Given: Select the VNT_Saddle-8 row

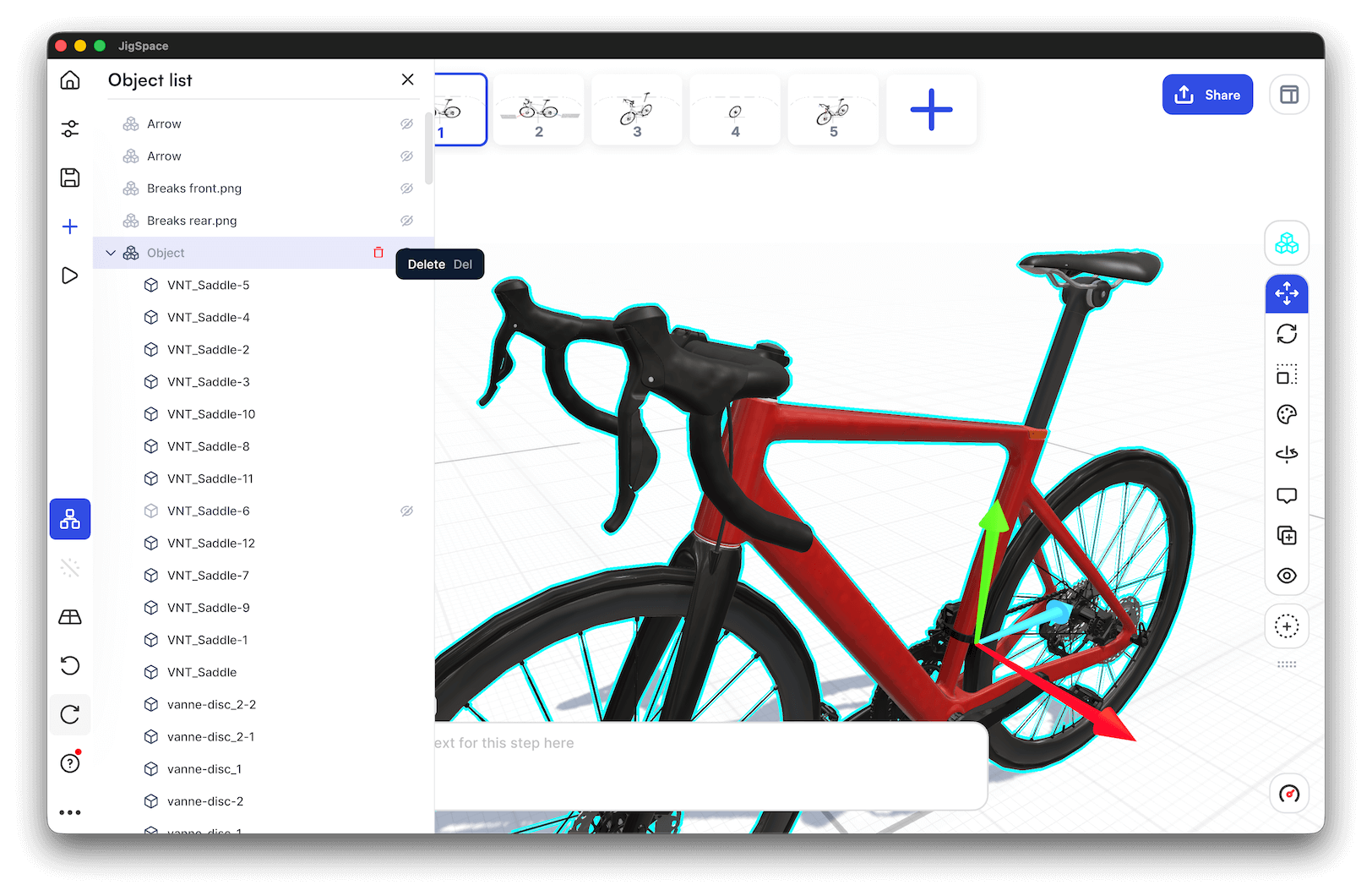Looking at the screenshot, I should (x=264, y=446).
